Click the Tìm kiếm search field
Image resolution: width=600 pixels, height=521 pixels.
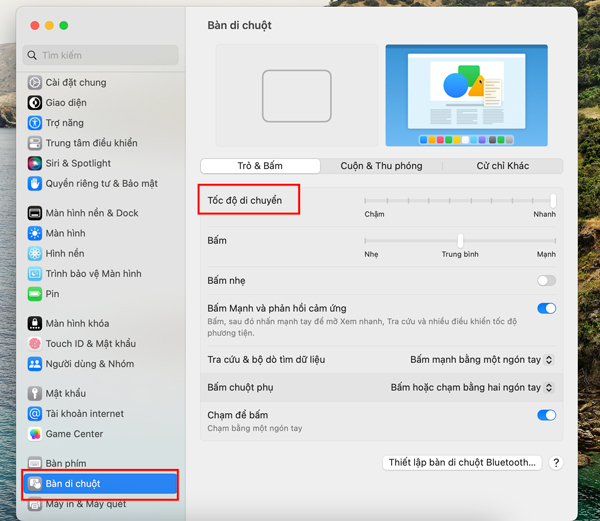[x=101, y=55]
